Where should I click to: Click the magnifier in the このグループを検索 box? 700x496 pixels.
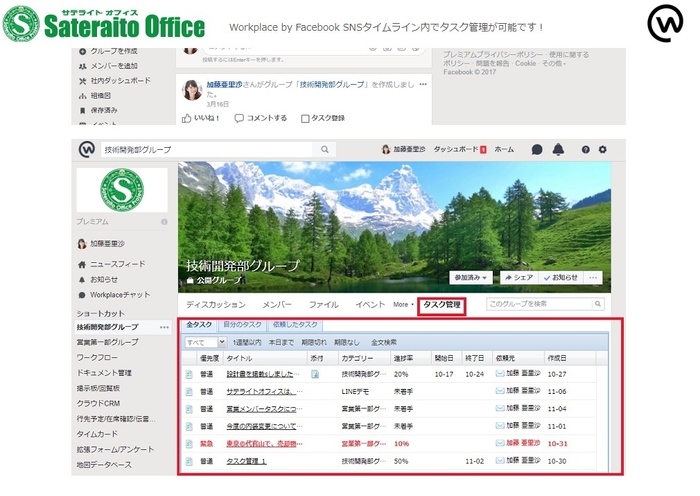[597, 304]
